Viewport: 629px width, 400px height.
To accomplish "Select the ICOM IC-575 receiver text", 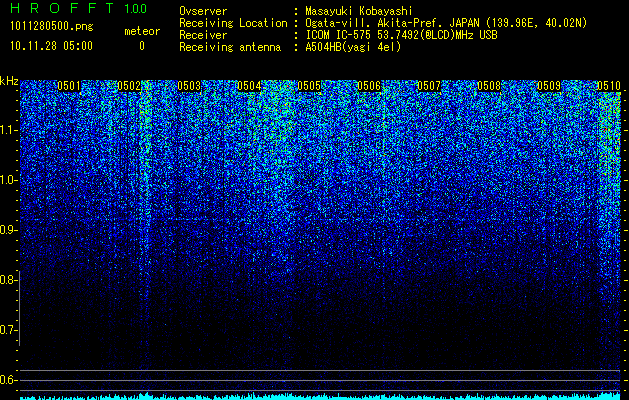I will click(401, 35).
